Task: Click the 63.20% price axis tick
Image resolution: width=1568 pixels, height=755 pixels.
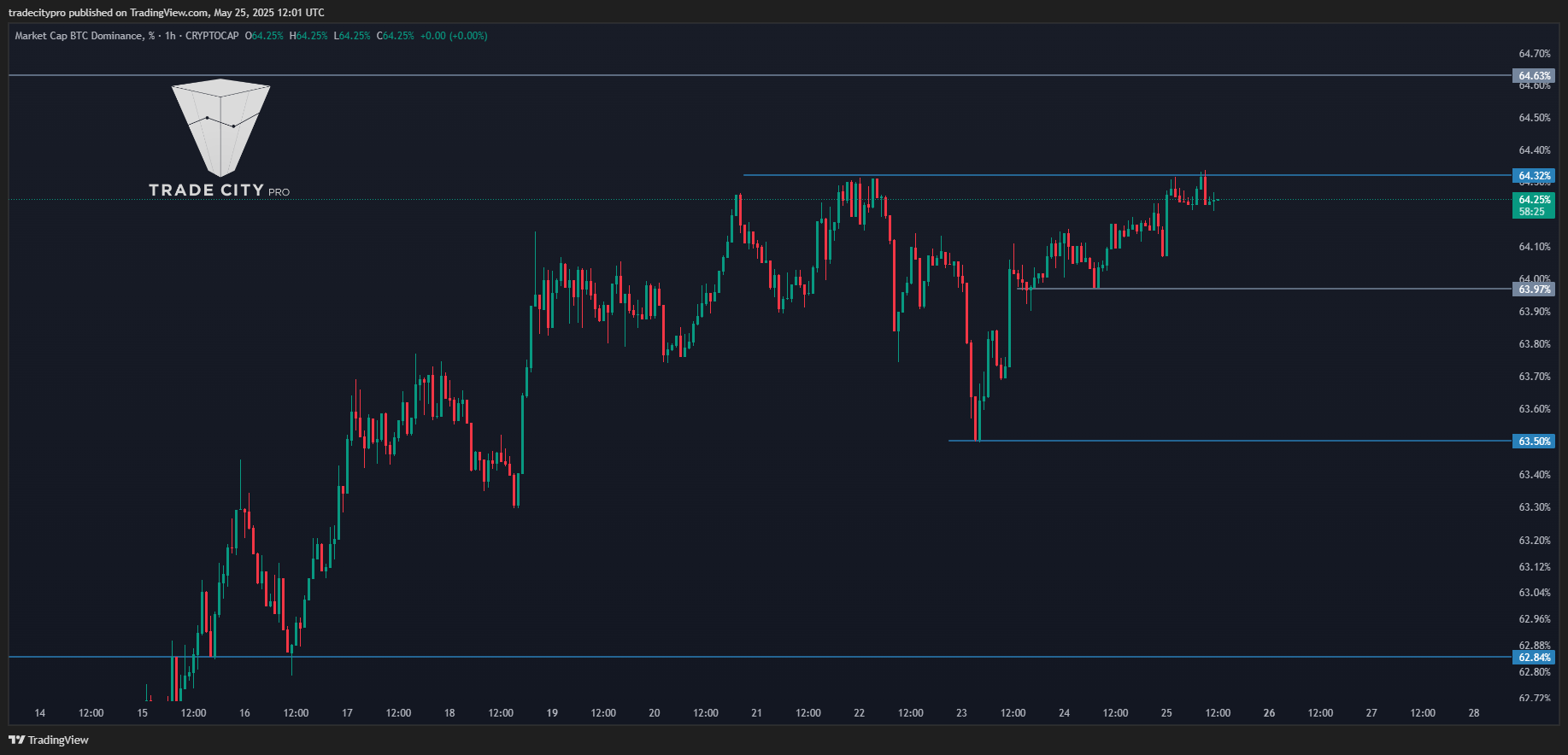Action: coord(1535,541)
